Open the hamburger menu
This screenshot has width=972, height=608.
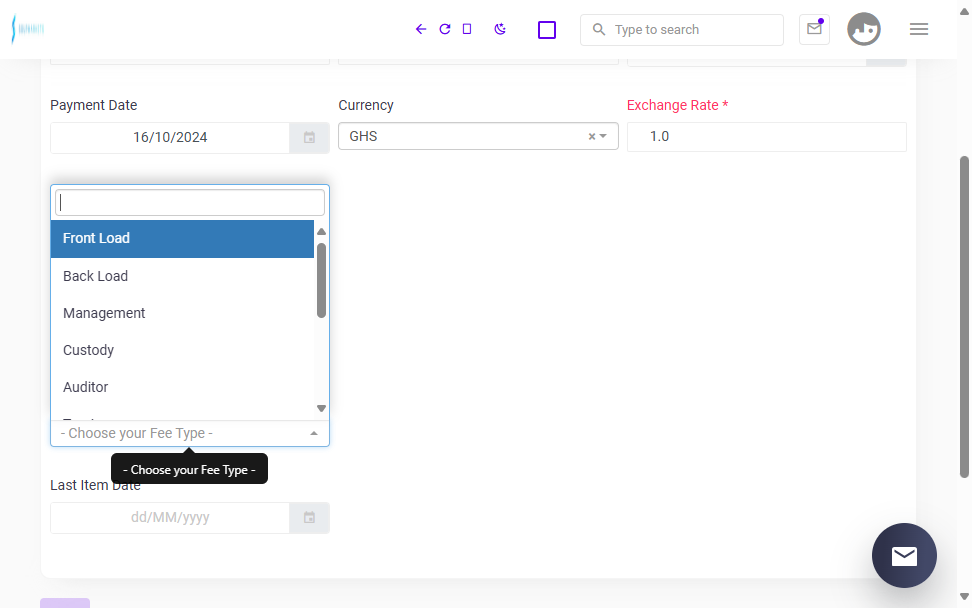click(919, 29)
